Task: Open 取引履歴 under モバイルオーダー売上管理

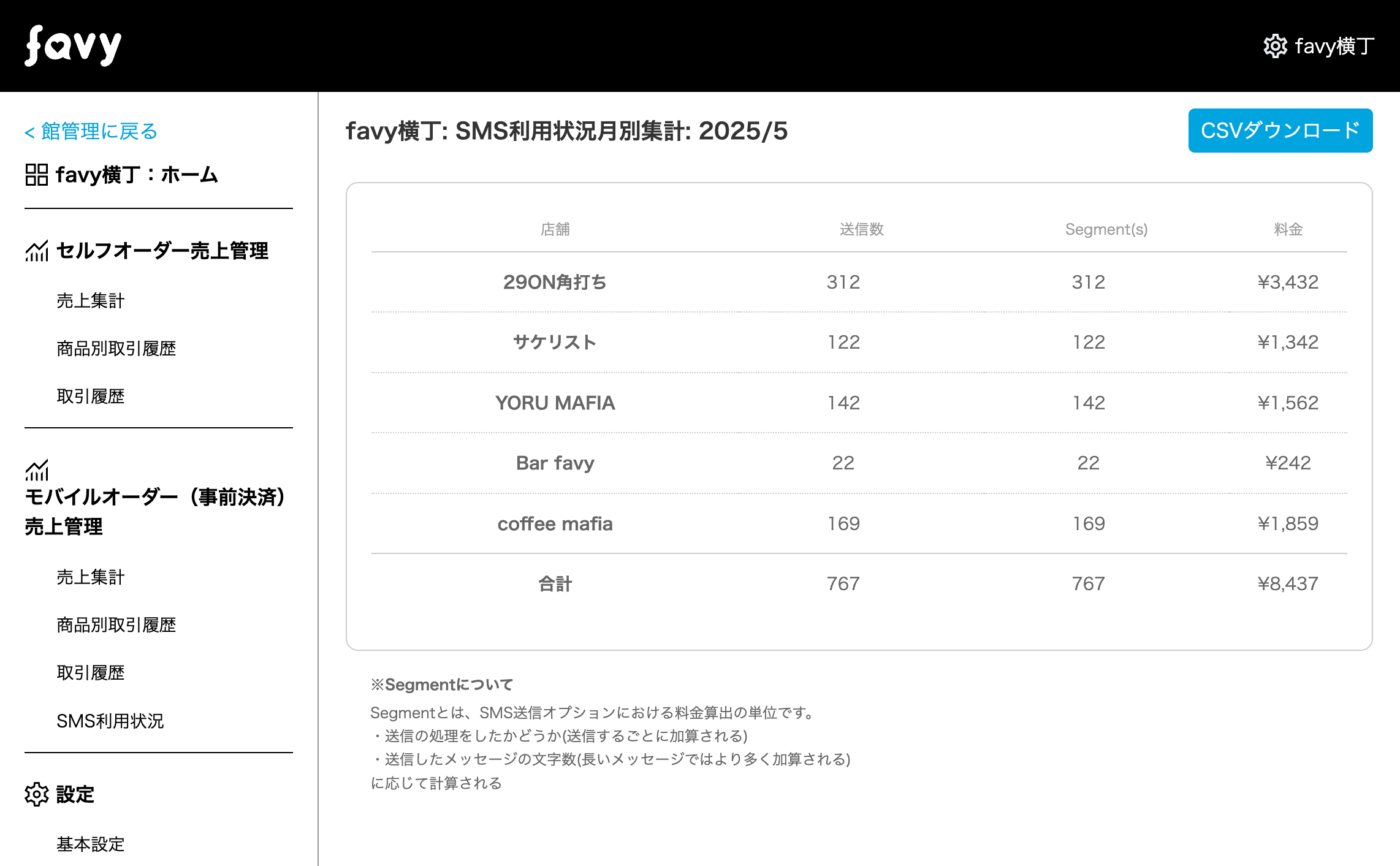Action: (91, 673)
